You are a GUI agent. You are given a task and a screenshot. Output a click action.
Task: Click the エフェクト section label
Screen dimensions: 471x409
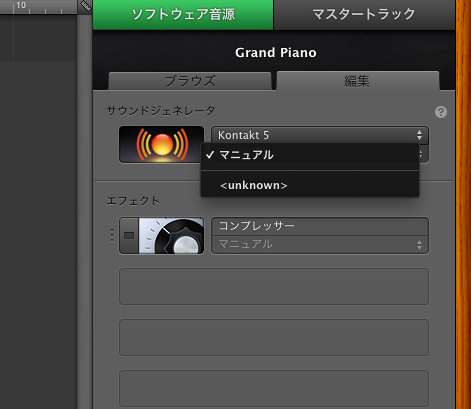click(x=133, y=201)
